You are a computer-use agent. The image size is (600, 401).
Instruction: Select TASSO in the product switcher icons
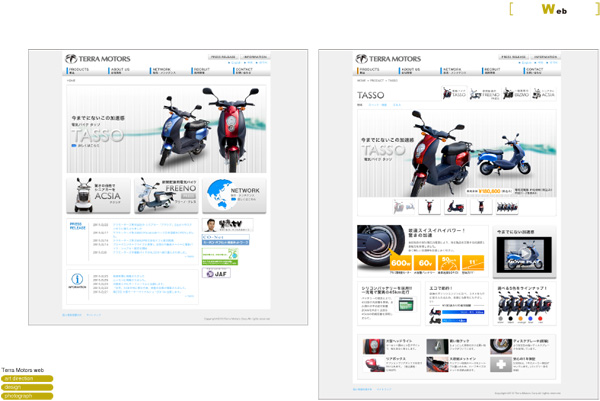[x=454, y=93]
